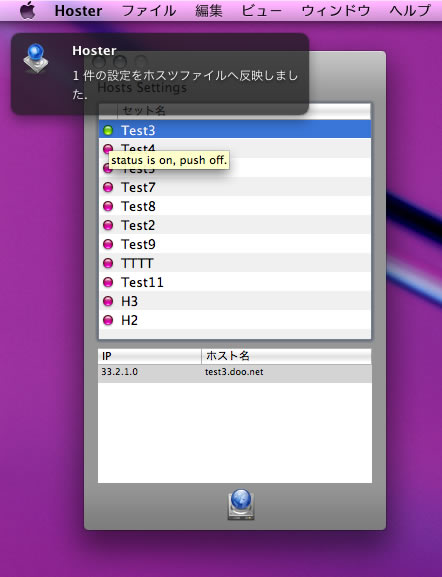Open the Hoster application menu
Viewport: 442px width, 577px height.
pyautogui.click(x=78, y=11)
